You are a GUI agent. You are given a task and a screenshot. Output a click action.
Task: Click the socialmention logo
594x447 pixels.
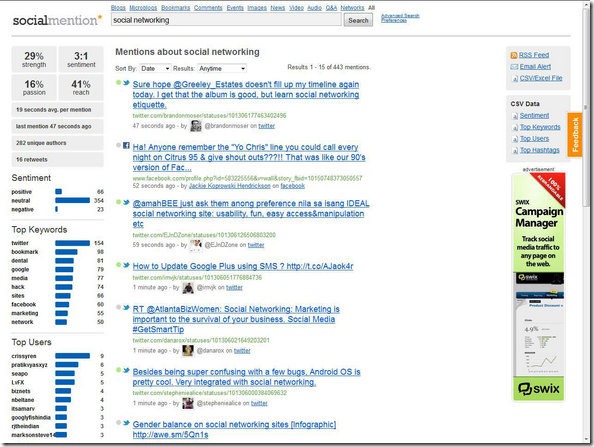pyautogui.click(x=57, y=20)
